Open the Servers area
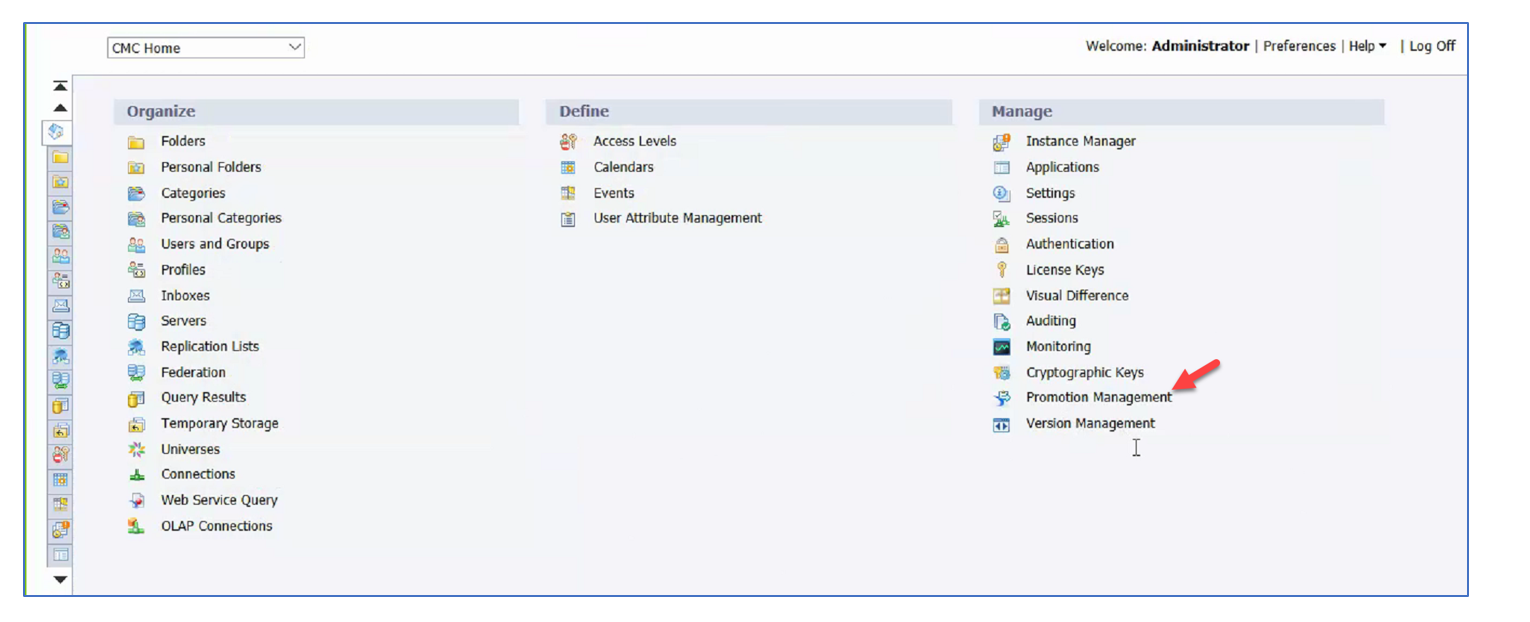 (183, 320)
